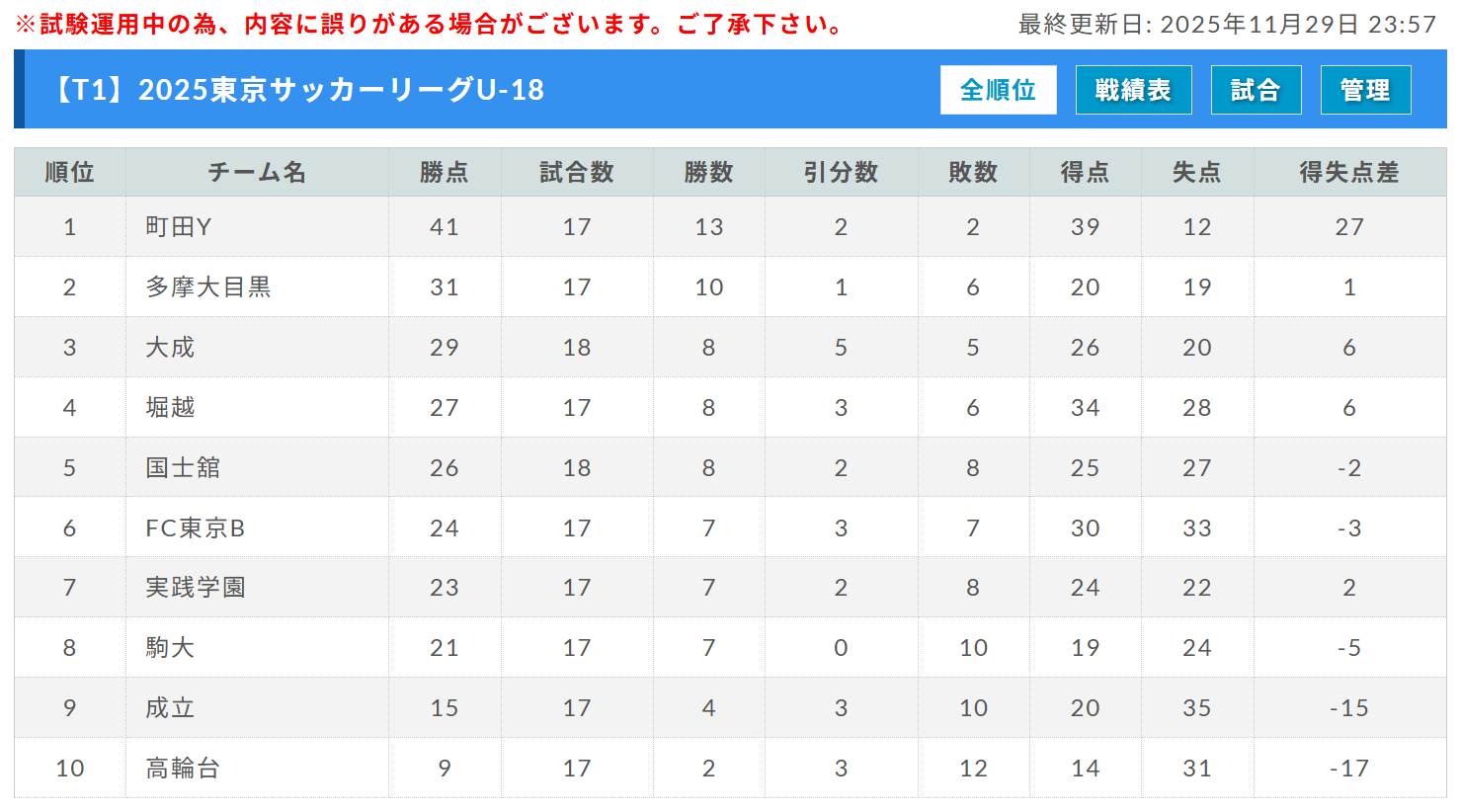Select team 町田Y in standings
This screenshot has width=1460, height=812.
click(179, 227)
